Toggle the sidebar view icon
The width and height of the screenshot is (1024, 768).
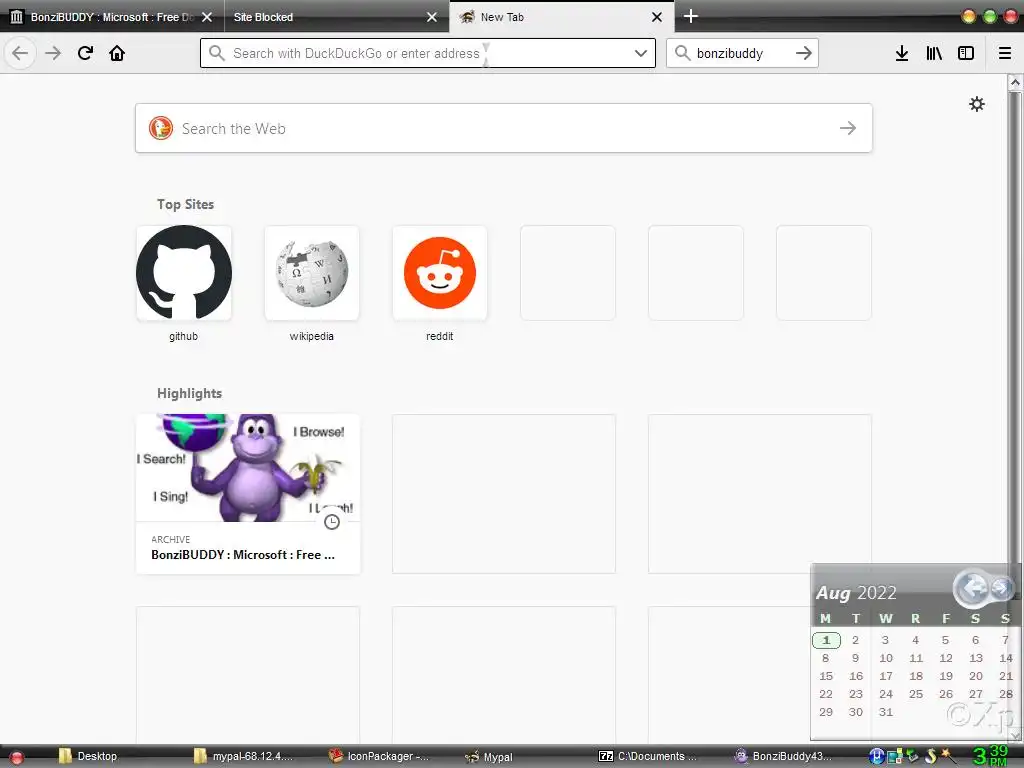coord(966,53)
